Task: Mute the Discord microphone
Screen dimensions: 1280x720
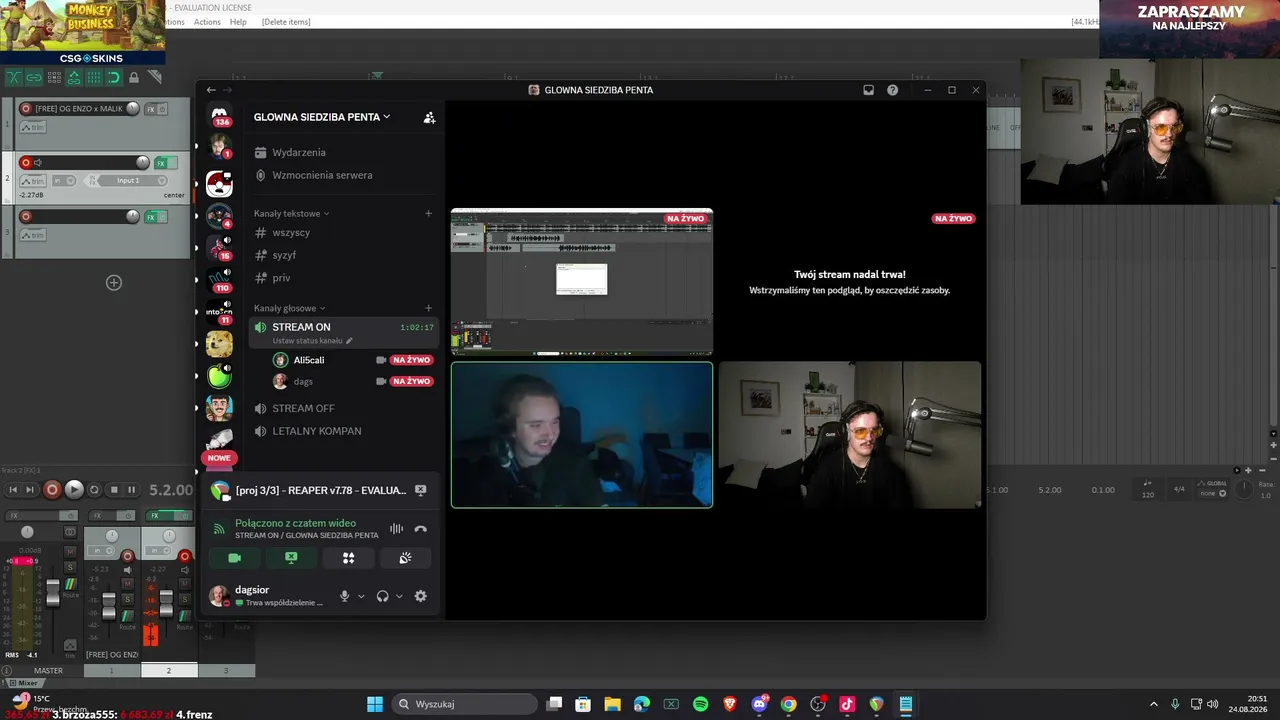Action: pos(344,596)
